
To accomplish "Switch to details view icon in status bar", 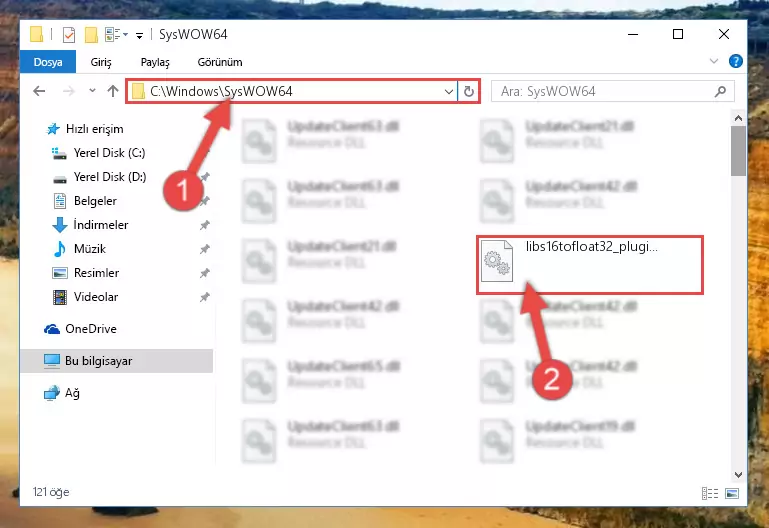I will click(x=710, y=493).
